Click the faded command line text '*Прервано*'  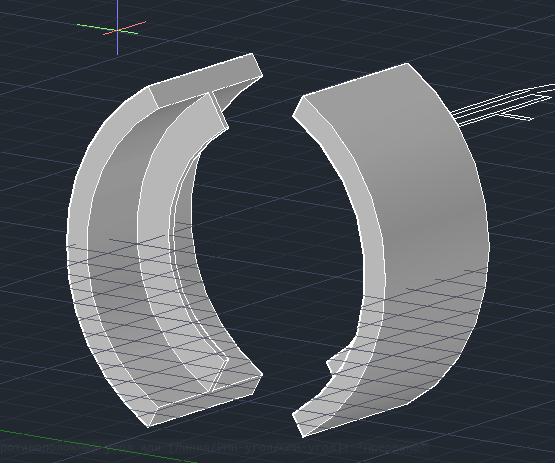pos(394,448)
